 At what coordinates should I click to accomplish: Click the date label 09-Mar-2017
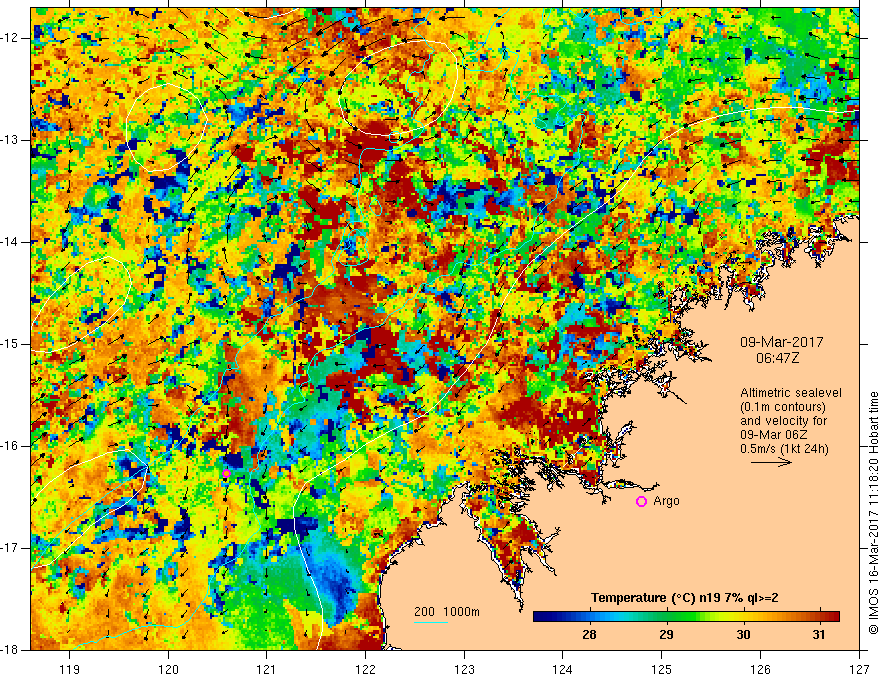coord(782,342)
